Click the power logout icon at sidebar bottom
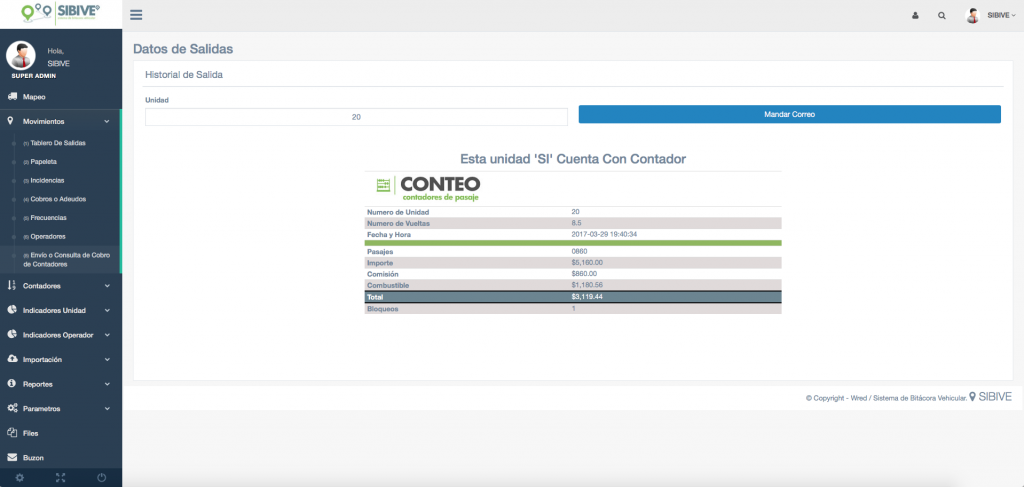This screenshot has height=487, width=1024. 102,477
